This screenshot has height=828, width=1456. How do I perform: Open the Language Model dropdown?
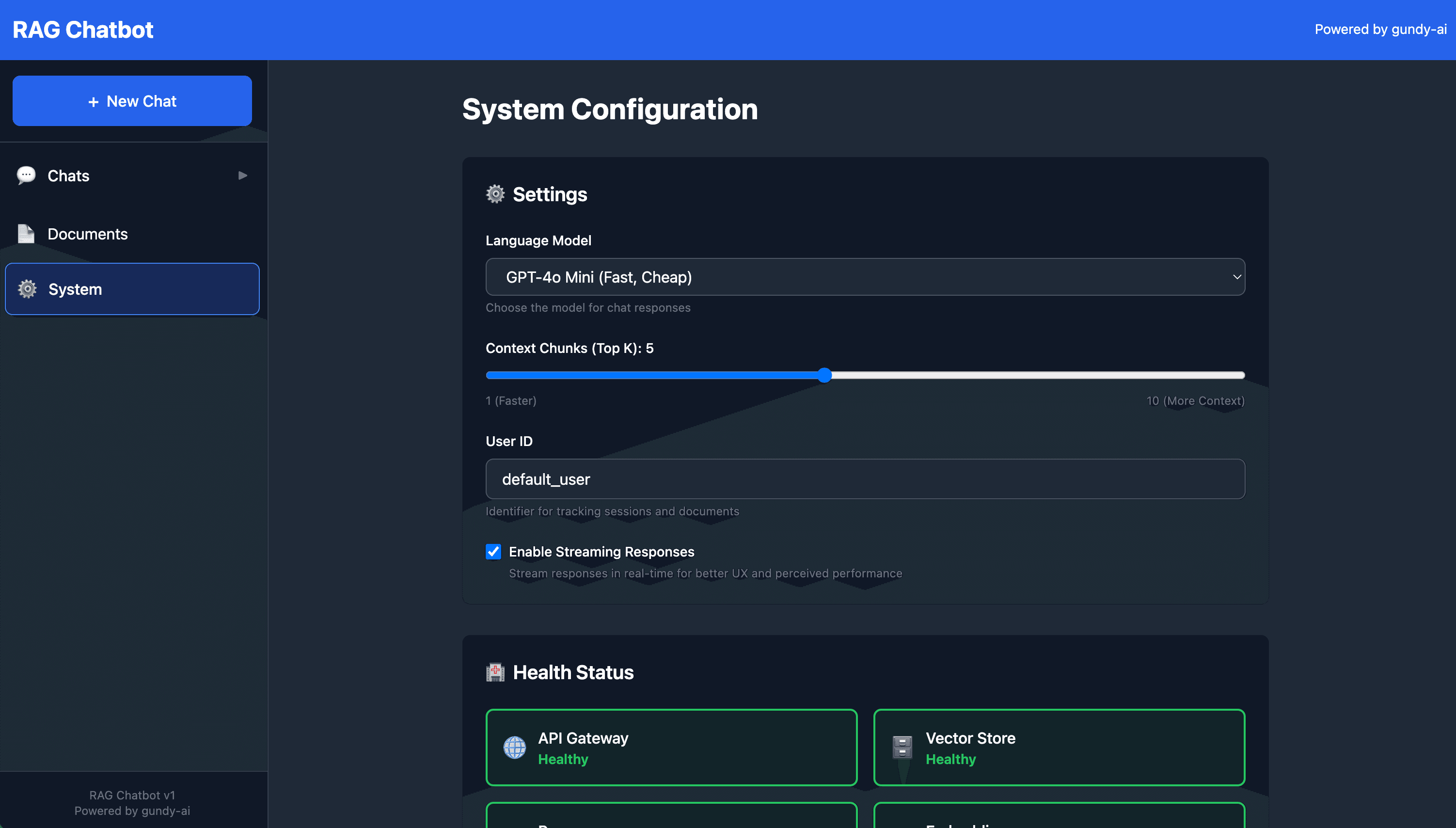click(x=865, y=277)
